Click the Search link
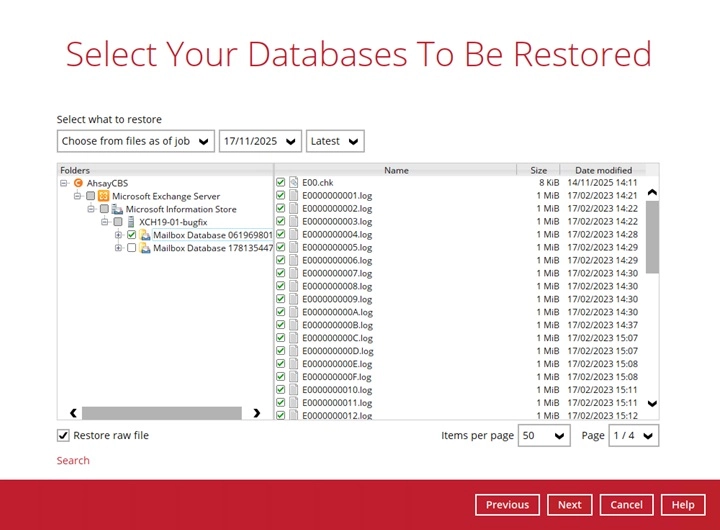 73,461
